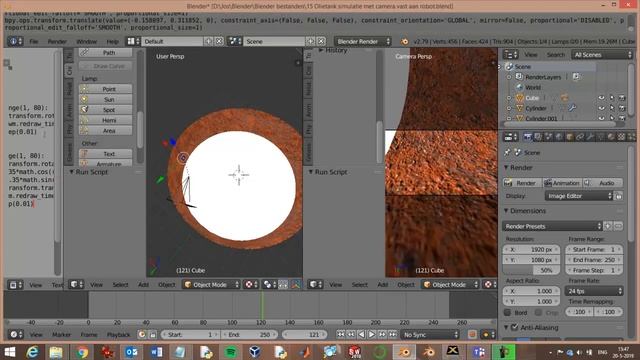Open the Marker menu in the timeline

pyautogui.click(x=61, y=334)
